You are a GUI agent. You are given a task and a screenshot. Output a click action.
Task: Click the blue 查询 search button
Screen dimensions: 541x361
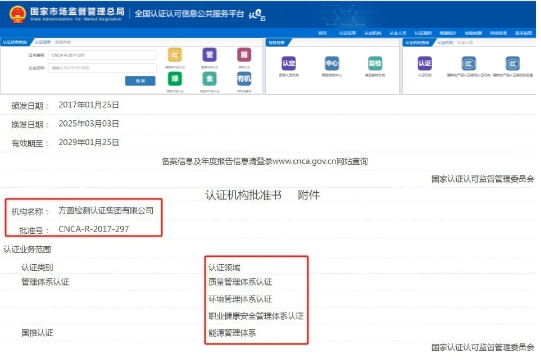[x=140, y=81]
